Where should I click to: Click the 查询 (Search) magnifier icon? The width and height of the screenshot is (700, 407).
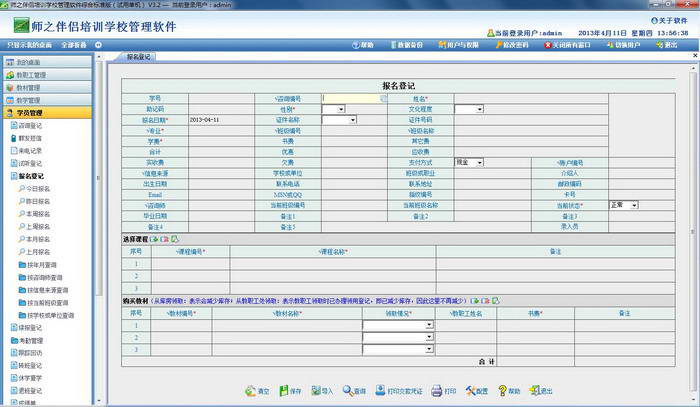(x=353, y=391)
